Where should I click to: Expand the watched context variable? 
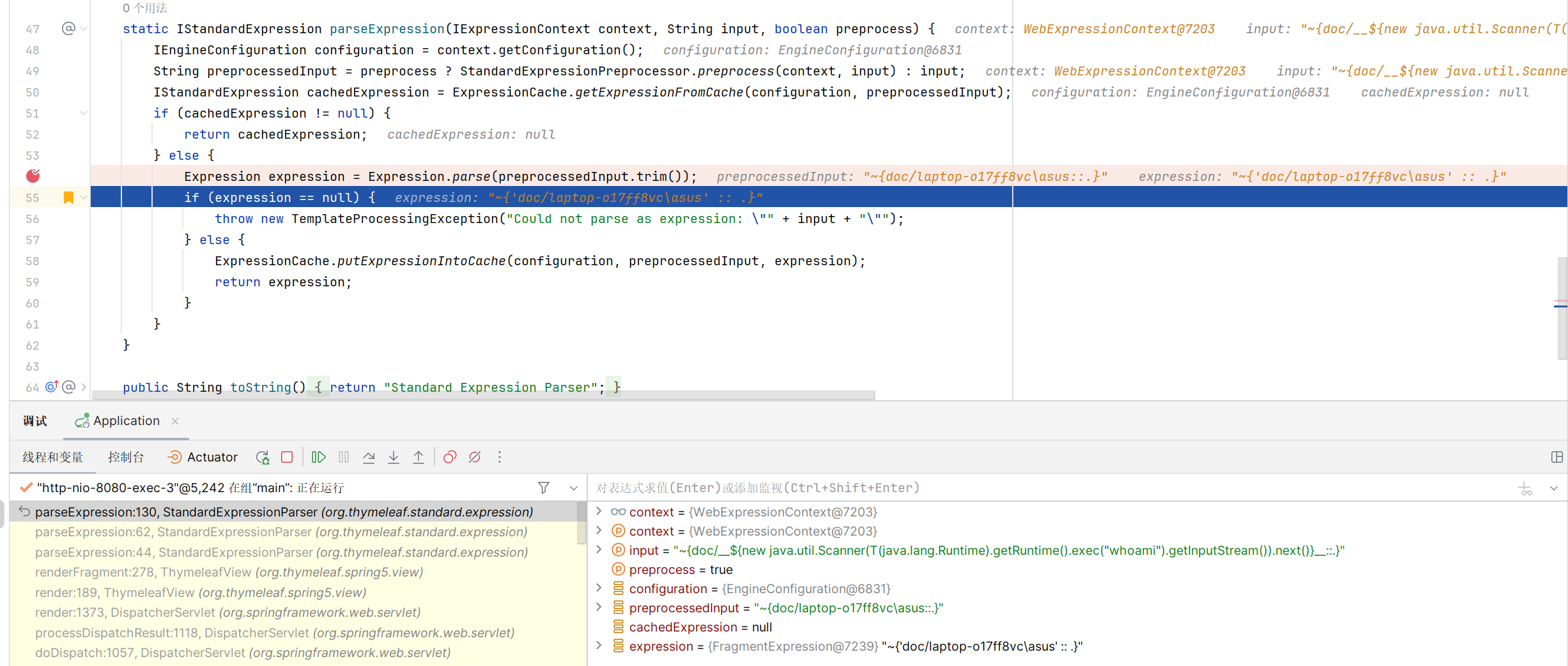point(599,511)
